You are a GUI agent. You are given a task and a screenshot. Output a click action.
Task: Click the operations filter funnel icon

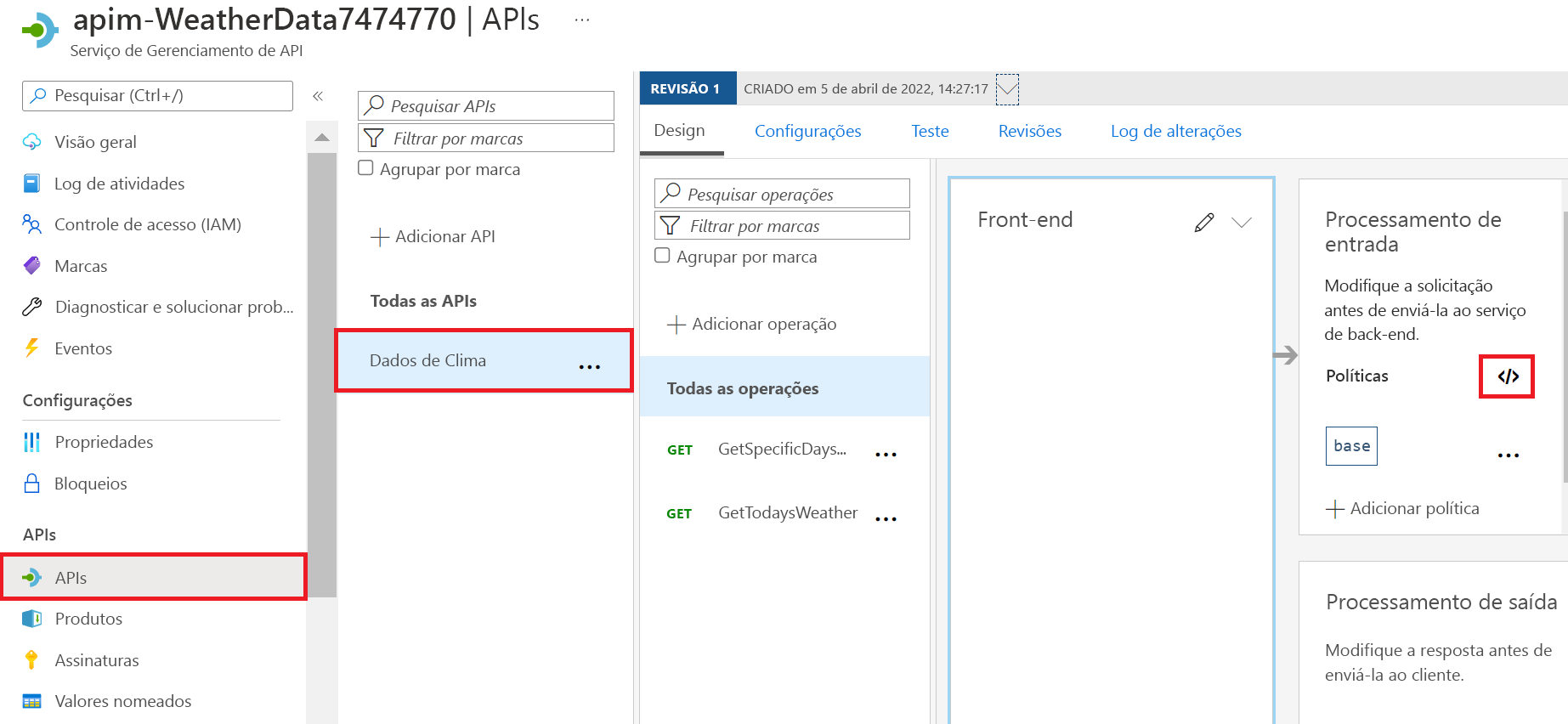(x=670, y=225)
